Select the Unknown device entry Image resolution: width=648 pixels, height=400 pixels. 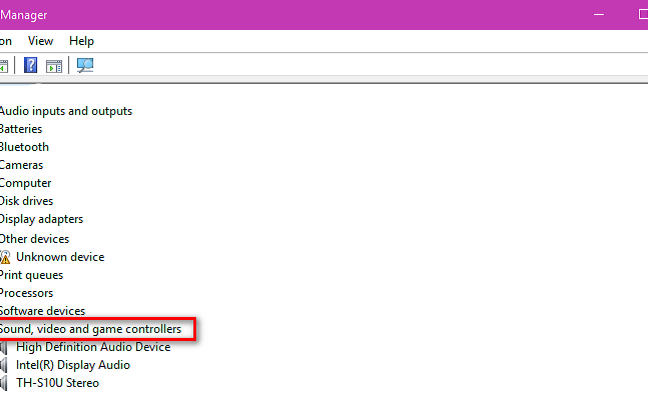[x=60, y=257]
